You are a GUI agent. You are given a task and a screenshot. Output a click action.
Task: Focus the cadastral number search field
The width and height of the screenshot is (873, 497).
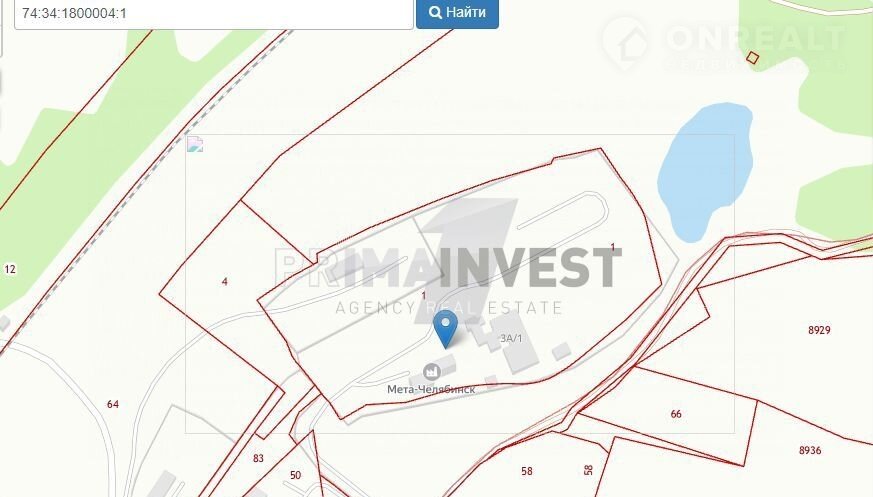coord(213,13)
